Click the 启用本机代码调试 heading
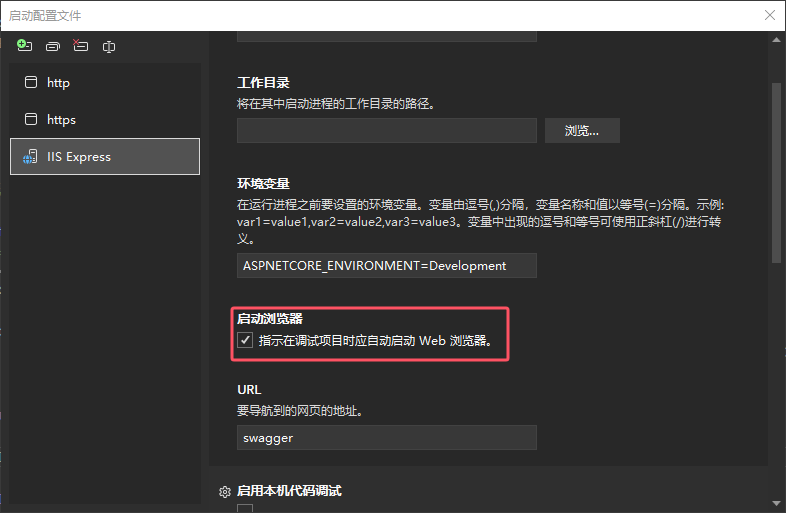The height and width of the screenshot is (513, 786). 289,490
